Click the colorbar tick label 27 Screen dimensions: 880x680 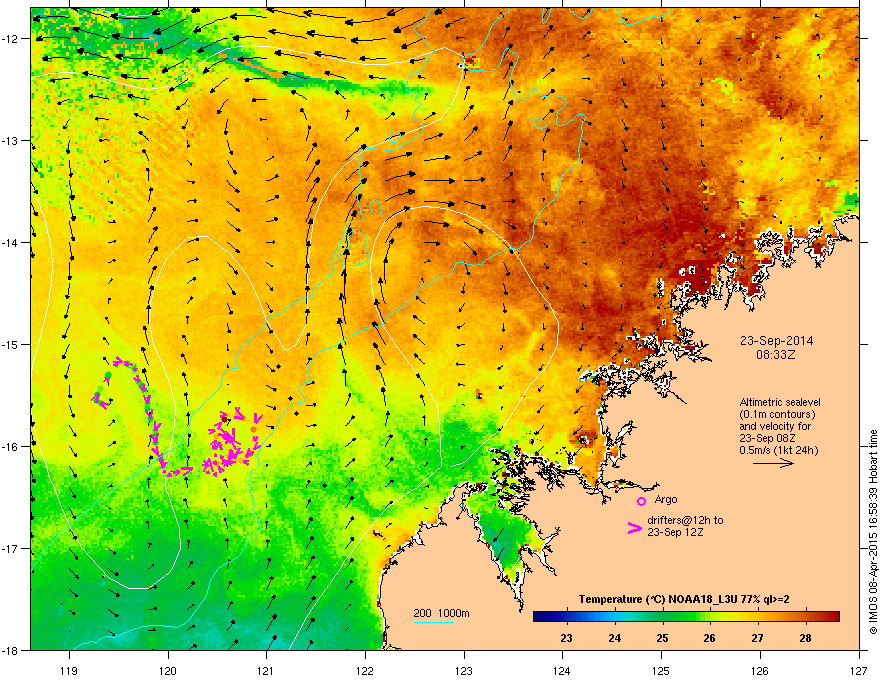tap(758, 638)
